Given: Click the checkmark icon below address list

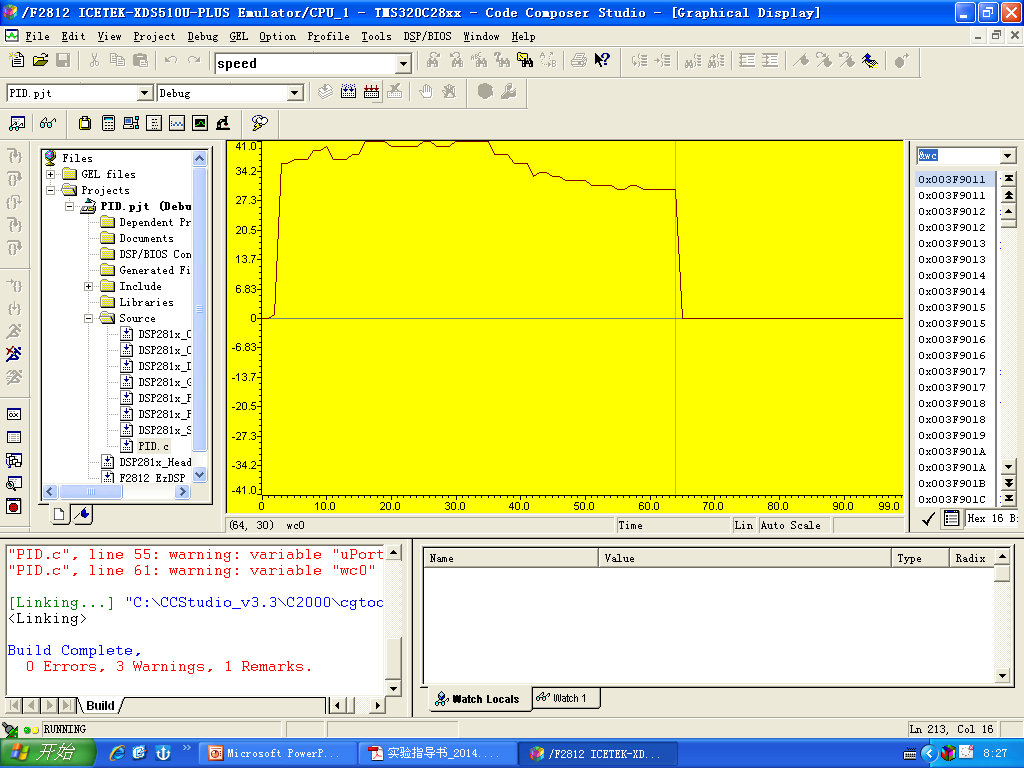Looking at the screenshot, I should click(928, 519).
